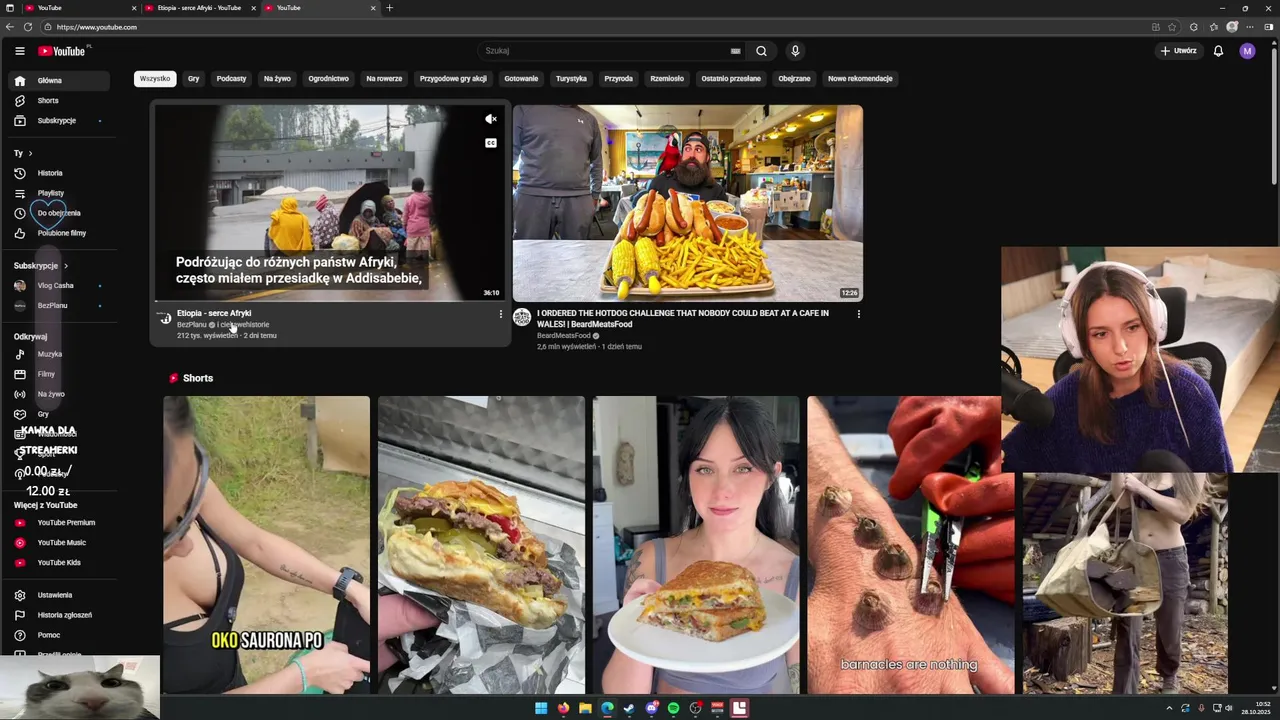Click the YouTube logo
Screen dimensions: 1280x720
coord(62,51)
